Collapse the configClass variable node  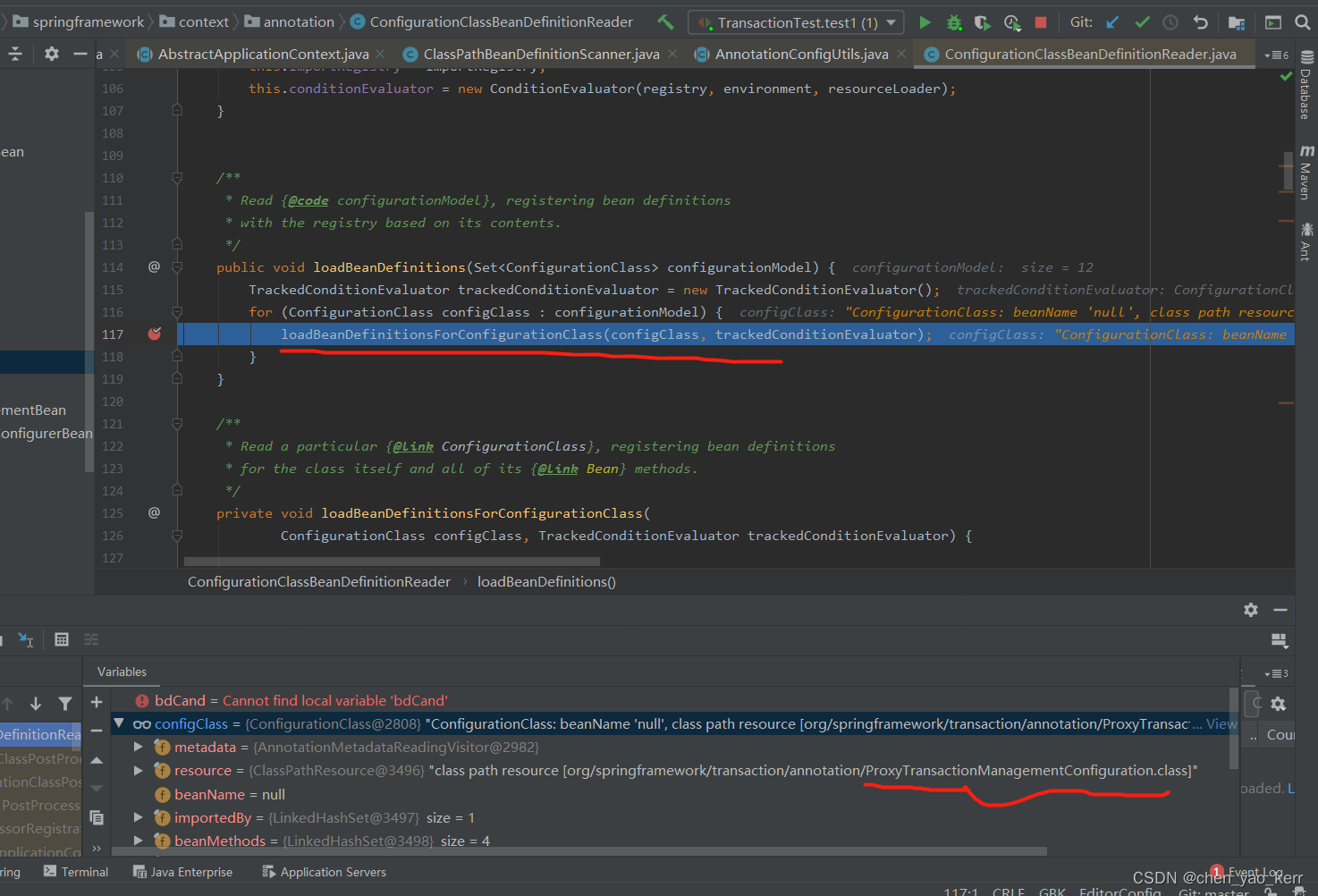[119, 723]
